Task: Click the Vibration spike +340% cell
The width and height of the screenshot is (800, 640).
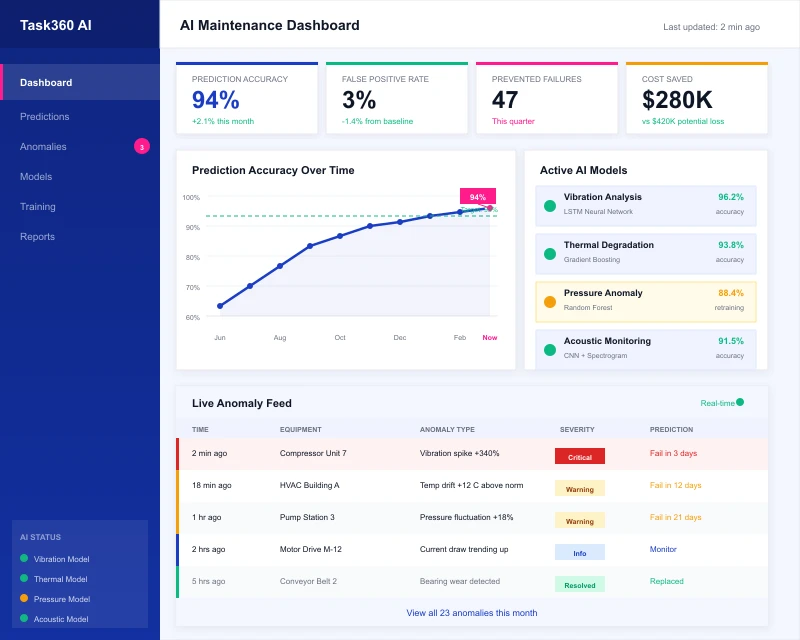Action: tap(459, 453)
